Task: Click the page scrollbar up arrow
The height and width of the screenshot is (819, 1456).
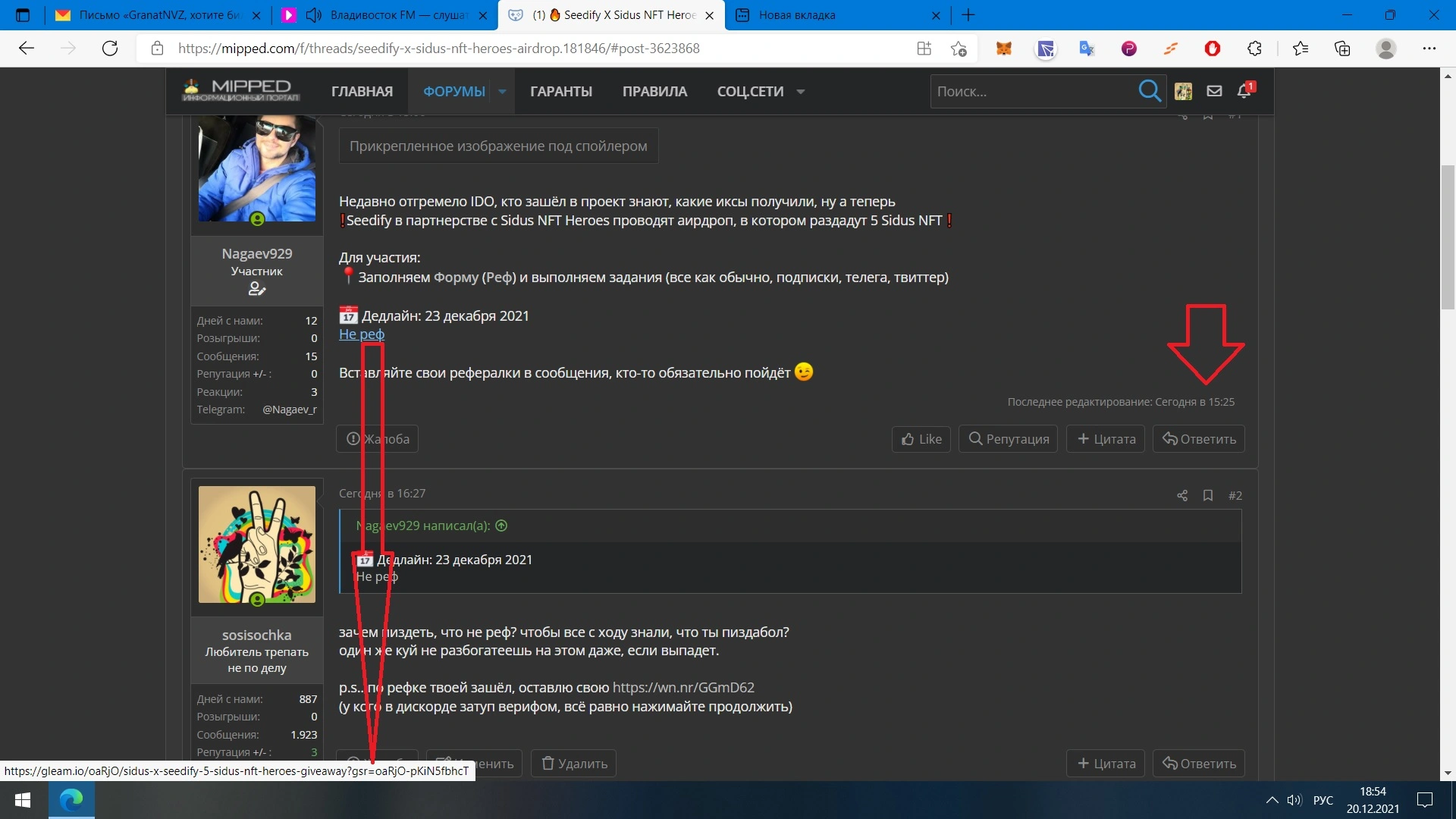Action: point(1448,75)
